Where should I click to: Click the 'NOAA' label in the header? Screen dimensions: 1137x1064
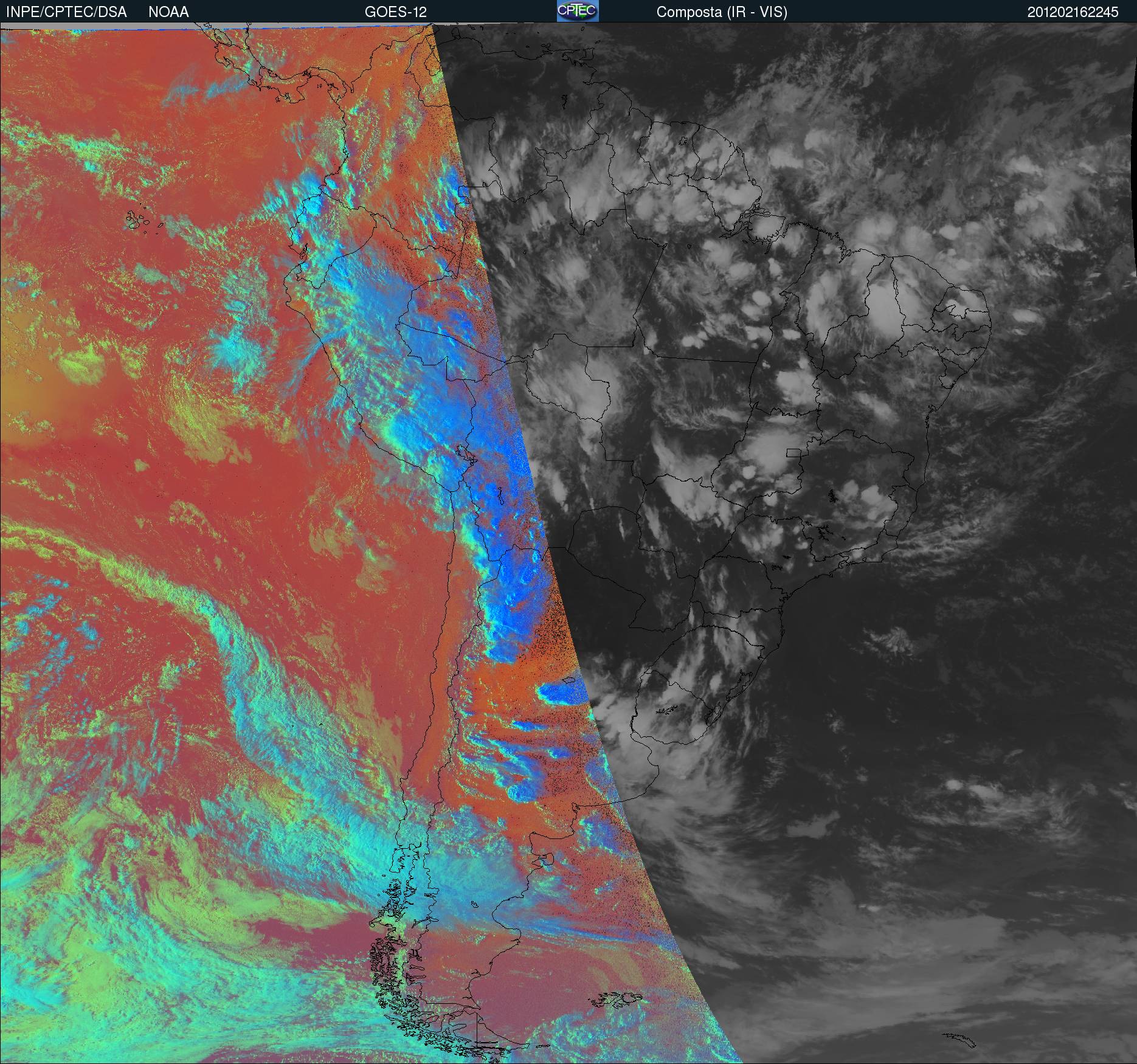point(168,12)
